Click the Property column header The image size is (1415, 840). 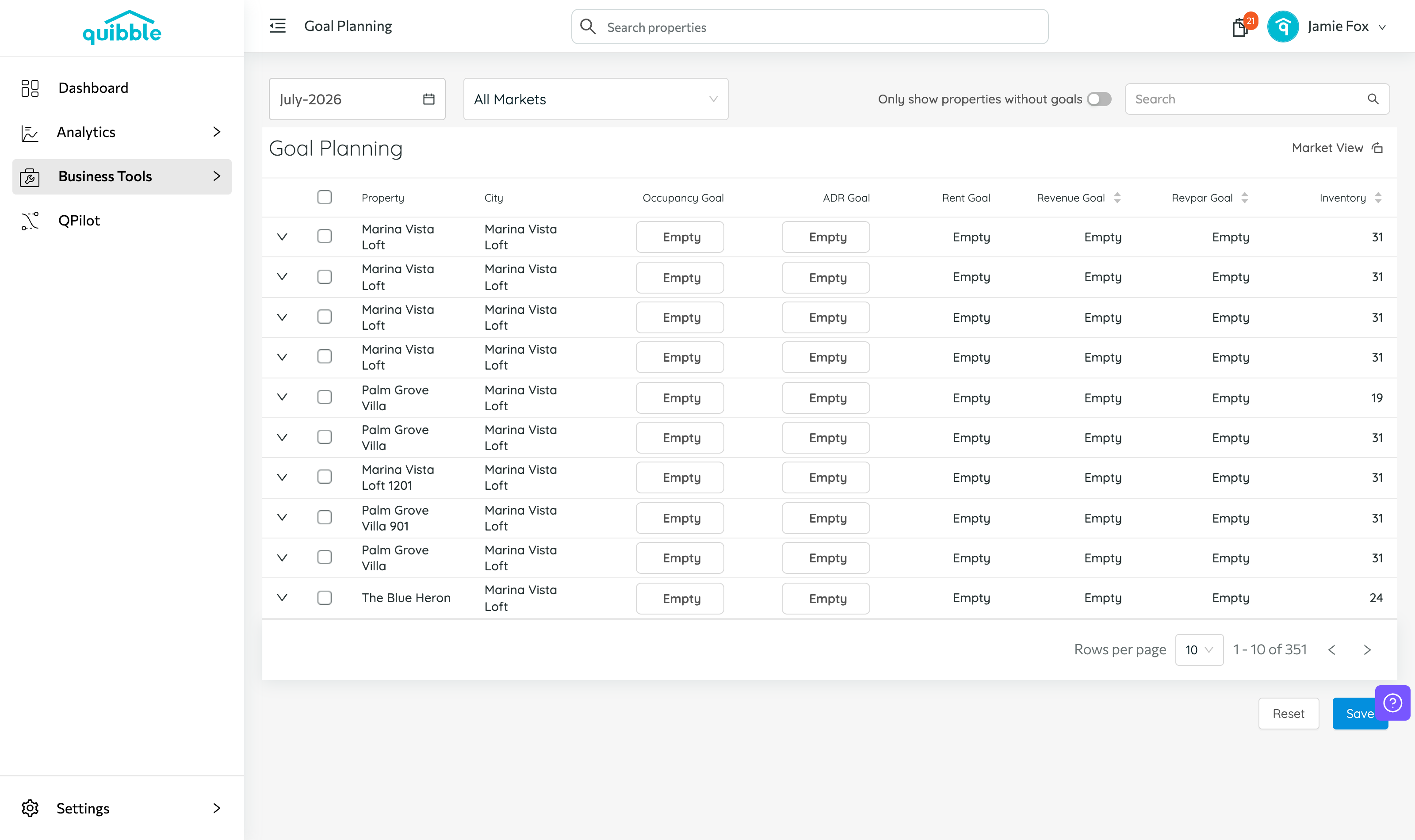(x=382, y=198)
